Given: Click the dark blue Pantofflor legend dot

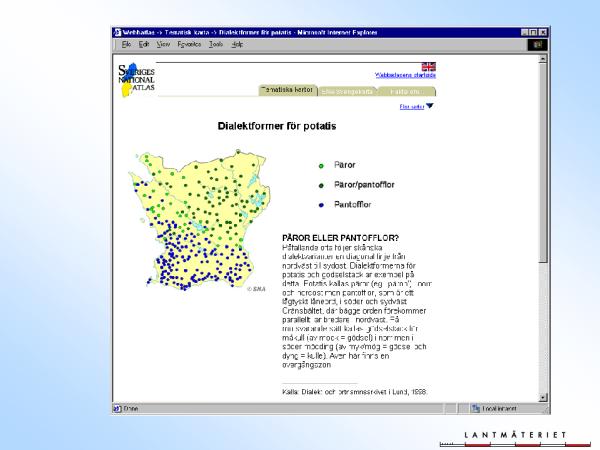Looking at the screenshot, I should click(x=320, y=204).
